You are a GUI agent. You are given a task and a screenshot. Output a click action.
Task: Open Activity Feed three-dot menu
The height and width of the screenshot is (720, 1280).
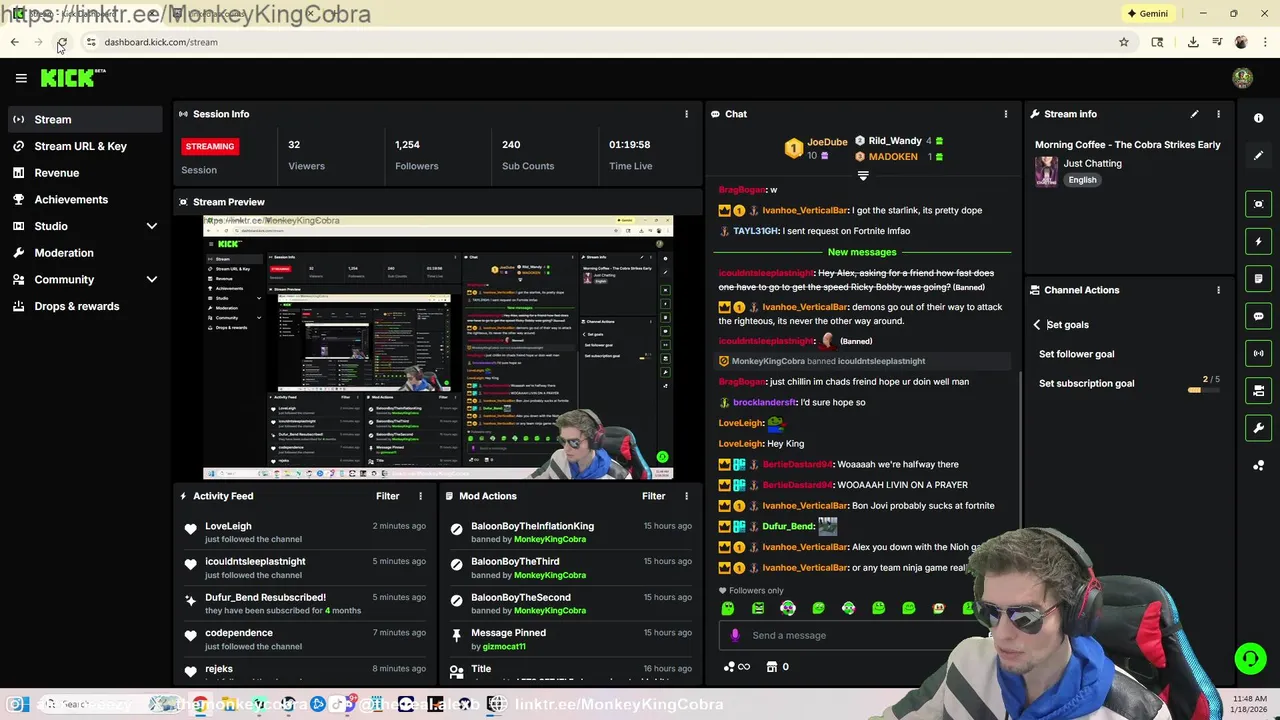pos(420,496)
